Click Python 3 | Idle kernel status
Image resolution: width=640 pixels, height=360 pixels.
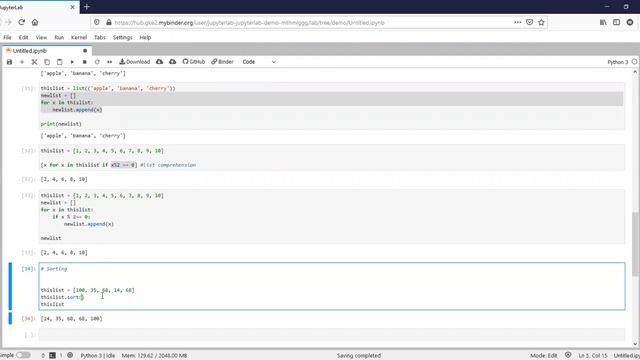pyautogui.click(x=98, y=356)
